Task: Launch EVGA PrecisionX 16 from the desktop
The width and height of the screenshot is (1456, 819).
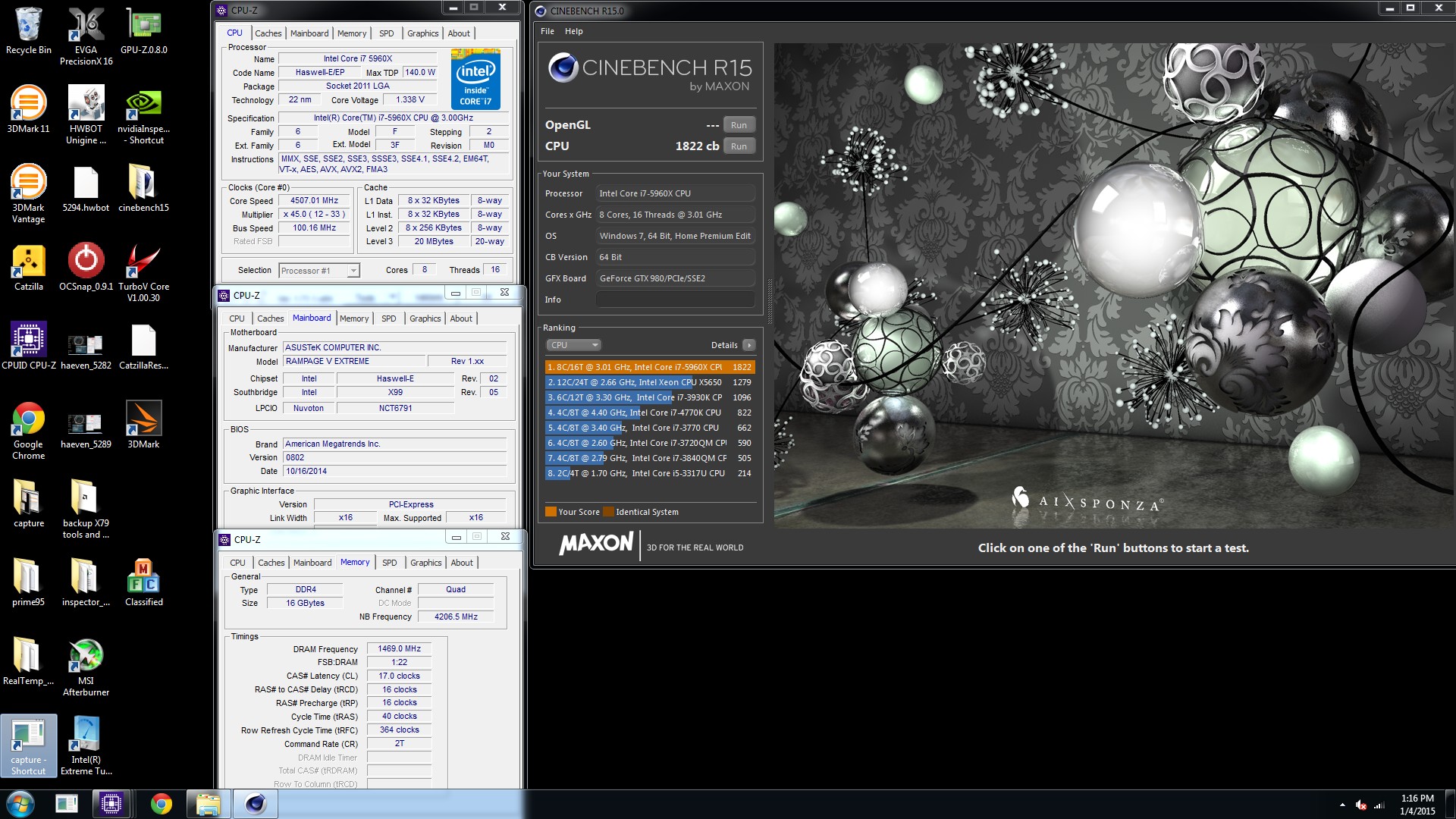Action: click(x=86, y=36)
